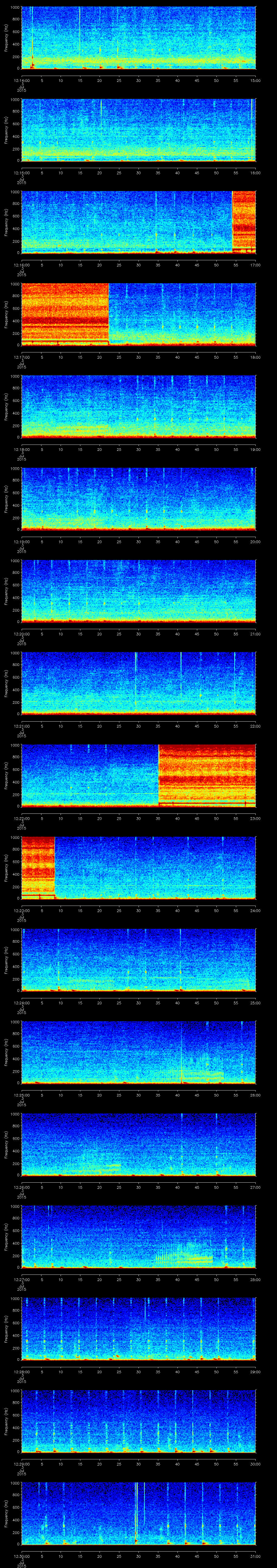Image resolution: width=277 pixels, height=1568 pixels.
Task: Click the spectrogram panel starting at 12:20:00
Action: (x=138, y=591)
